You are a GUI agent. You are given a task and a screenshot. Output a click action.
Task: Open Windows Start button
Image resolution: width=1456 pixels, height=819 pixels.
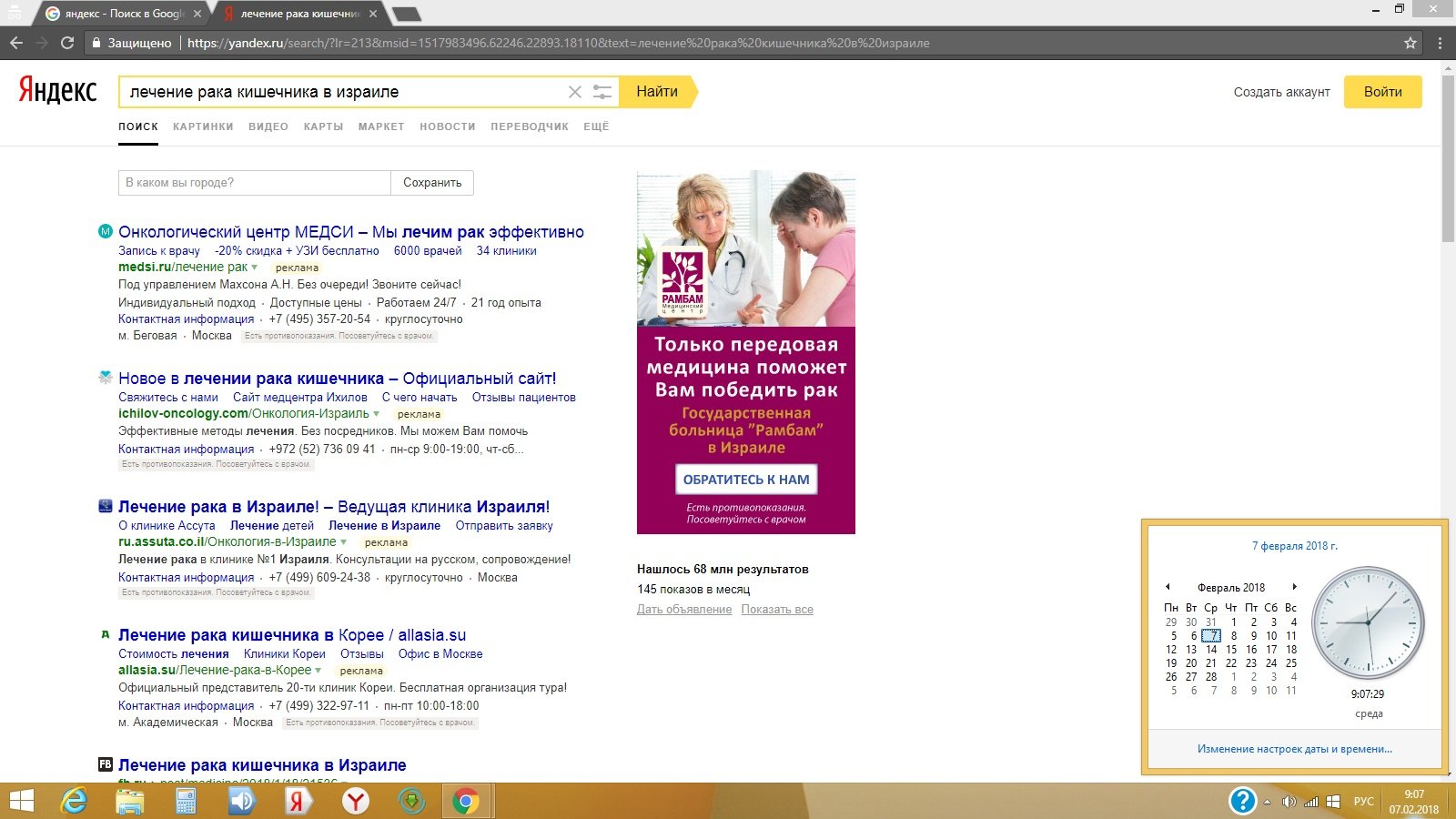(x=21, y=802)
